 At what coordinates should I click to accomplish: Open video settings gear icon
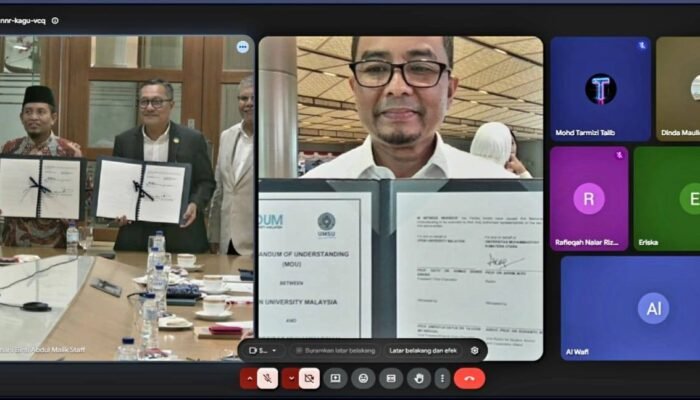(475, 351)
